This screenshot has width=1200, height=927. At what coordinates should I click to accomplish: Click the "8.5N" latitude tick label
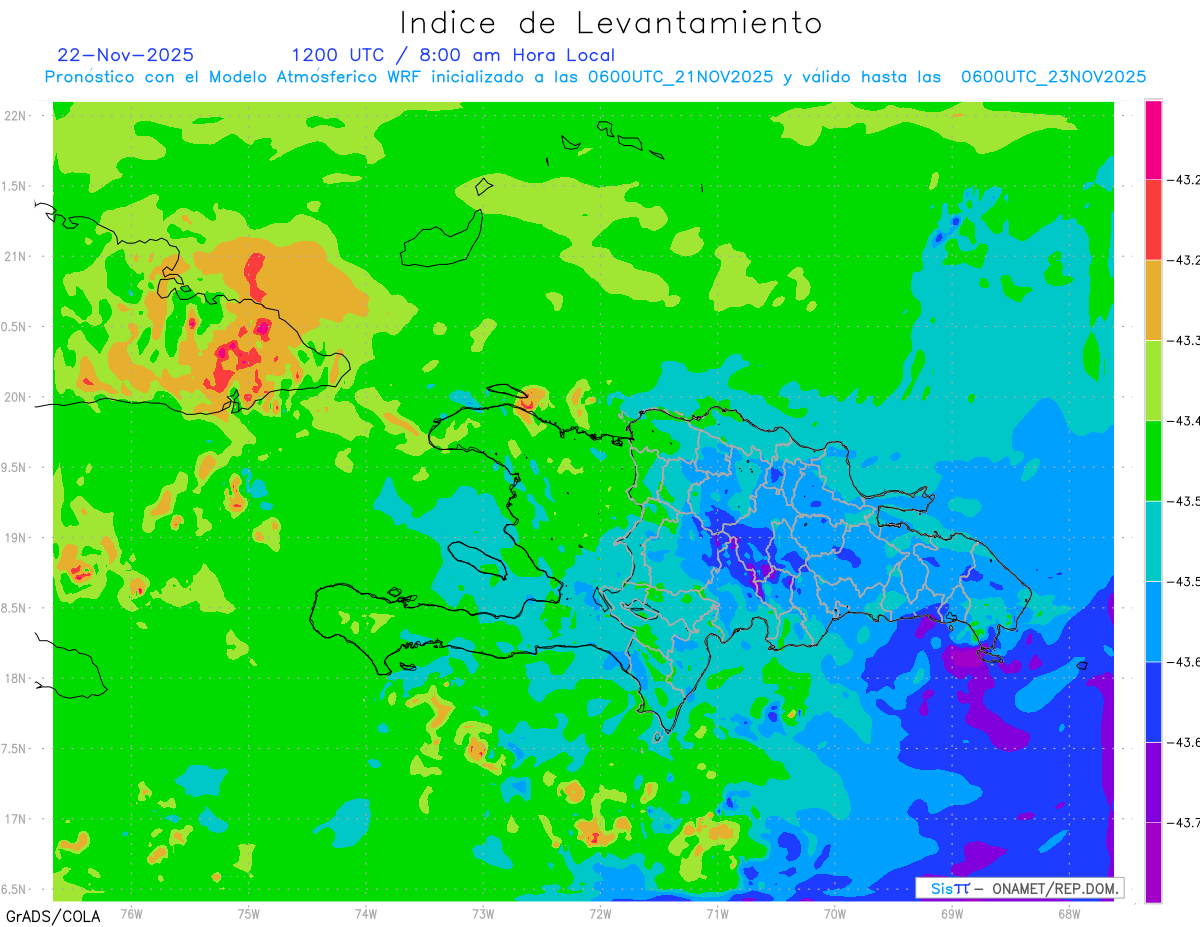14,608
